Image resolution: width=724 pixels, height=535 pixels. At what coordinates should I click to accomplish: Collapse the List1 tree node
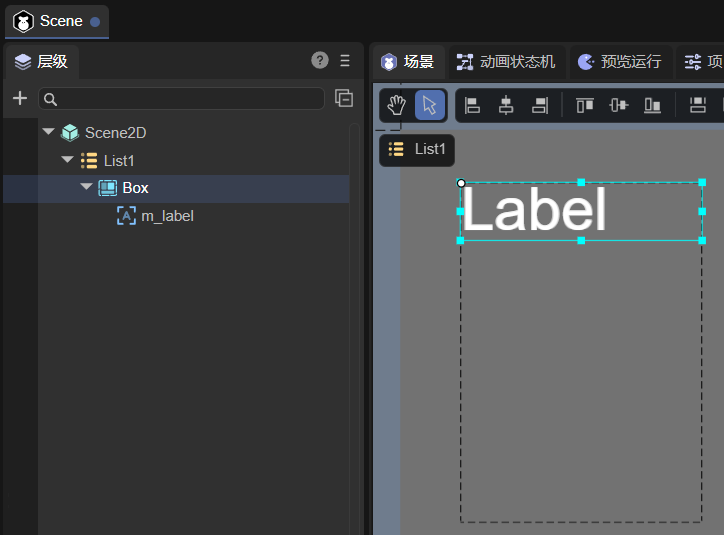[x=67, y=160]
